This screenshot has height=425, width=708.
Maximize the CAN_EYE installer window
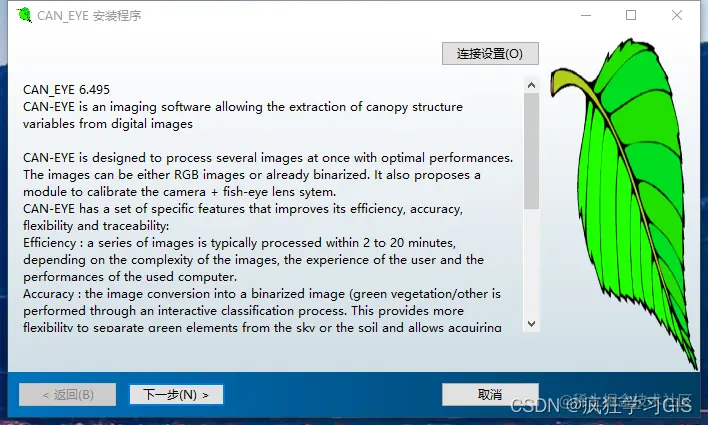point(631,15)
